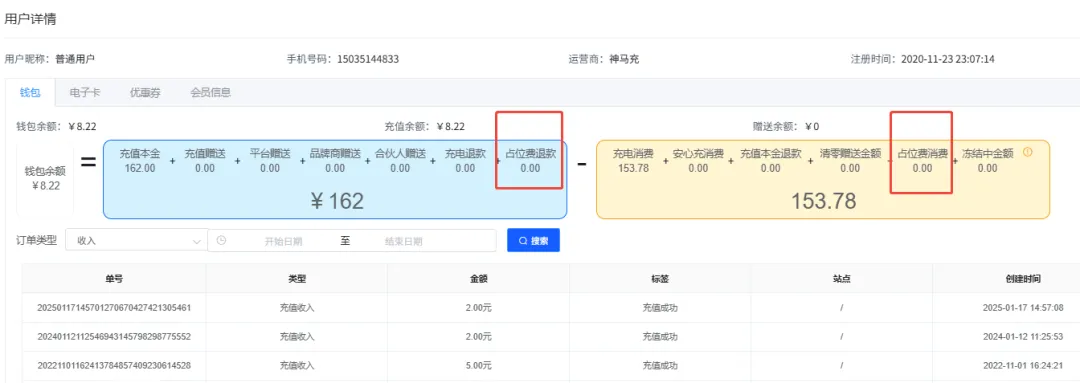Click the 153.78 total in the yellow box

[823, 201]
